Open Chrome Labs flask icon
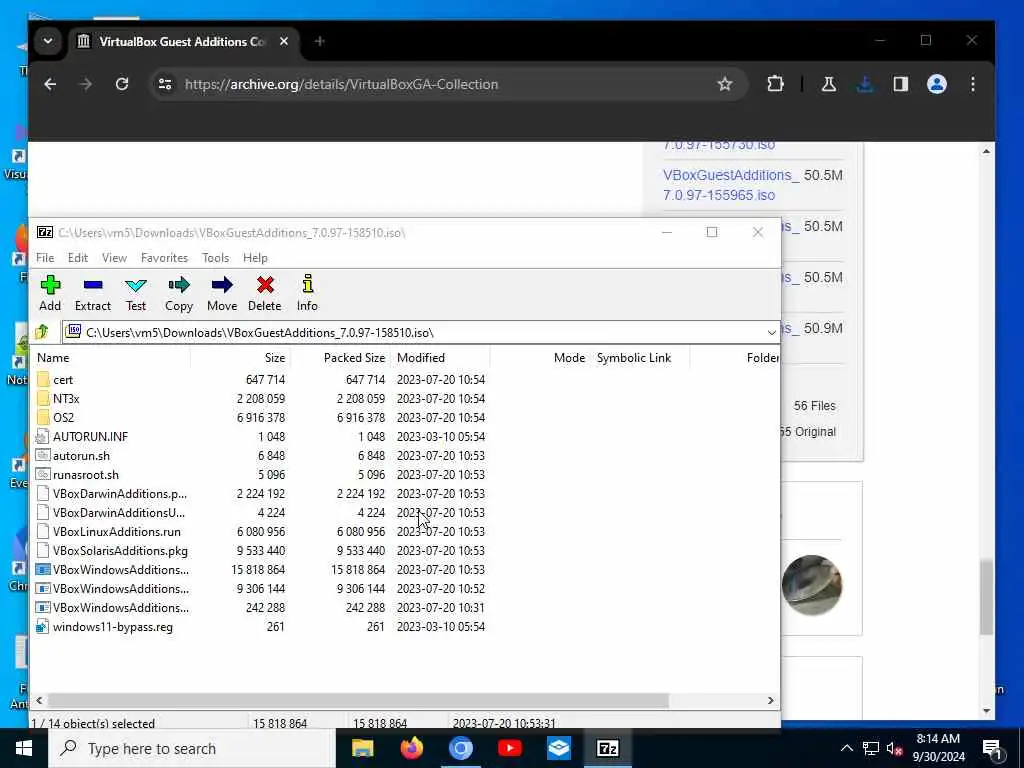 (829, 84)
